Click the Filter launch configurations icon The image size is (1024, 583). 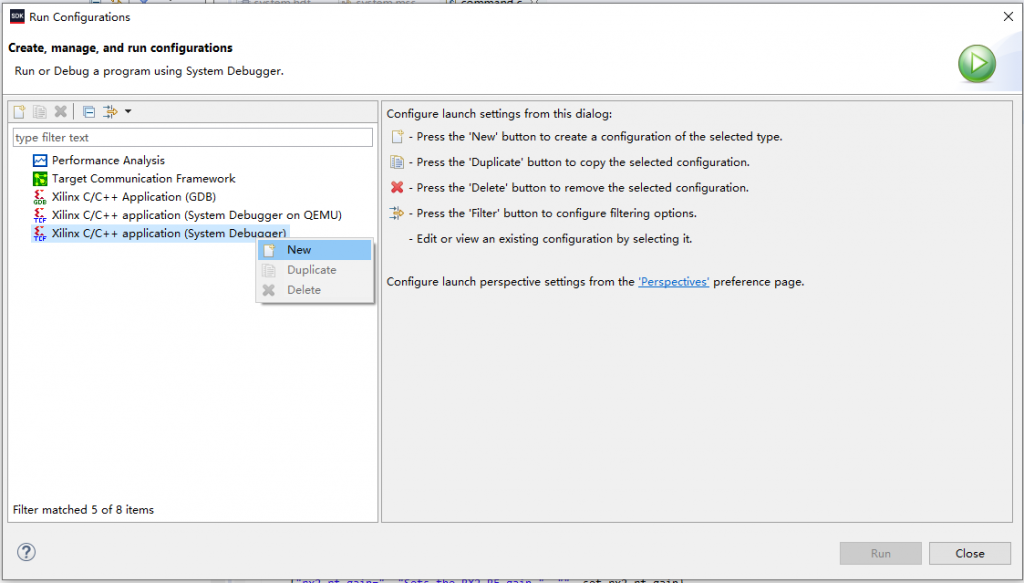click(x=110, y=112)
